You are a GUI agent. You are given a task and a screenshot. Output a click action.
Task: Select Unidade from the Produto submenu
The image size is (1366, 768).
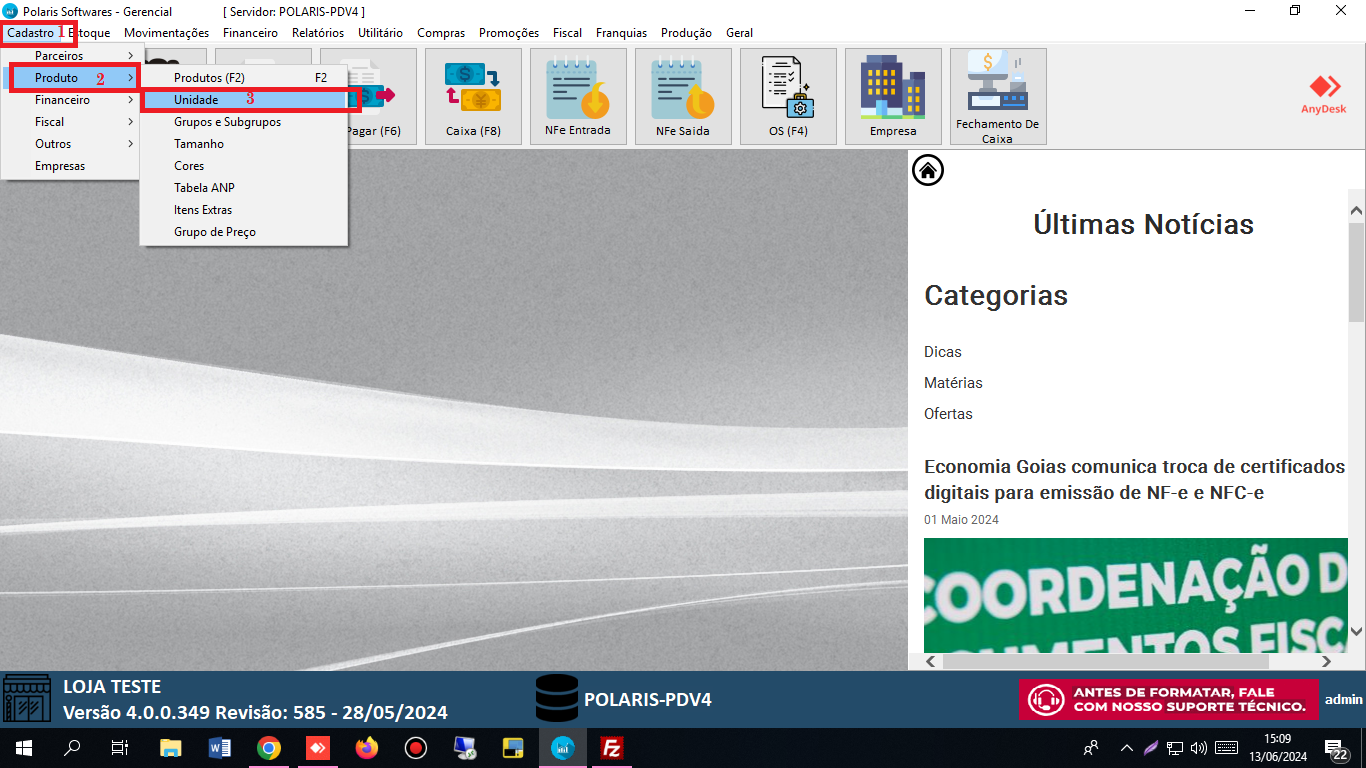(196, 100)
